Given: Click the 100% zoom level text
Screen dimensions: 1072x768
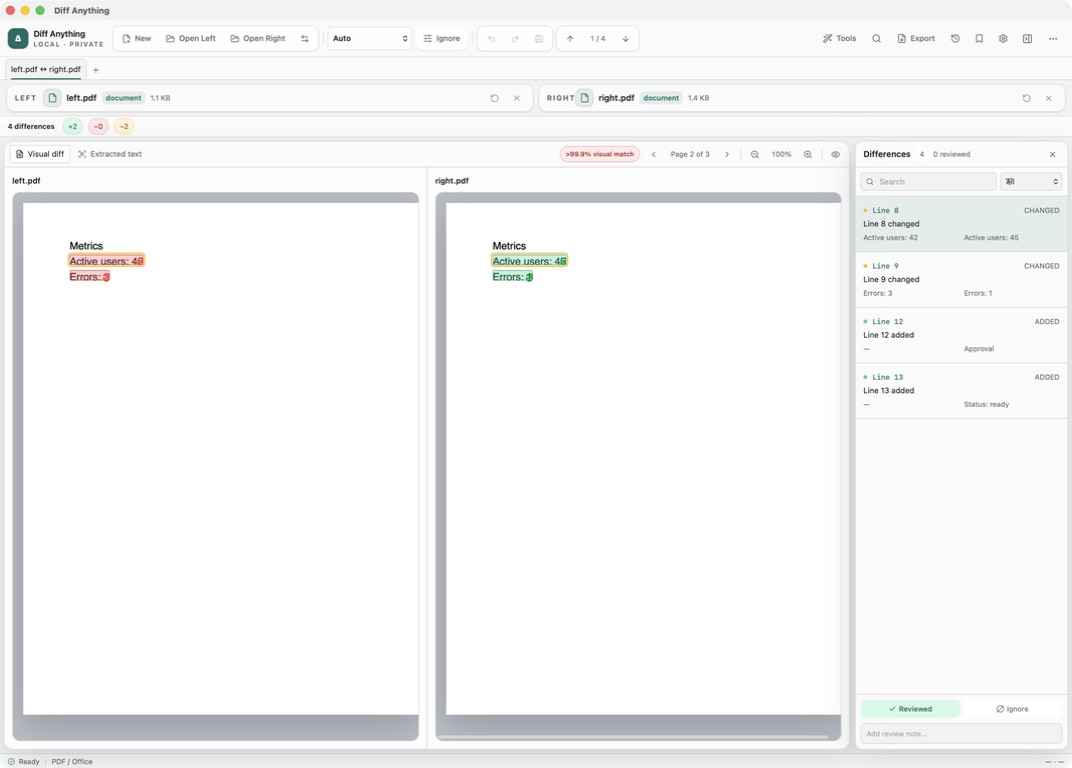Looking at the screenshot, I should tap(781, 154).
